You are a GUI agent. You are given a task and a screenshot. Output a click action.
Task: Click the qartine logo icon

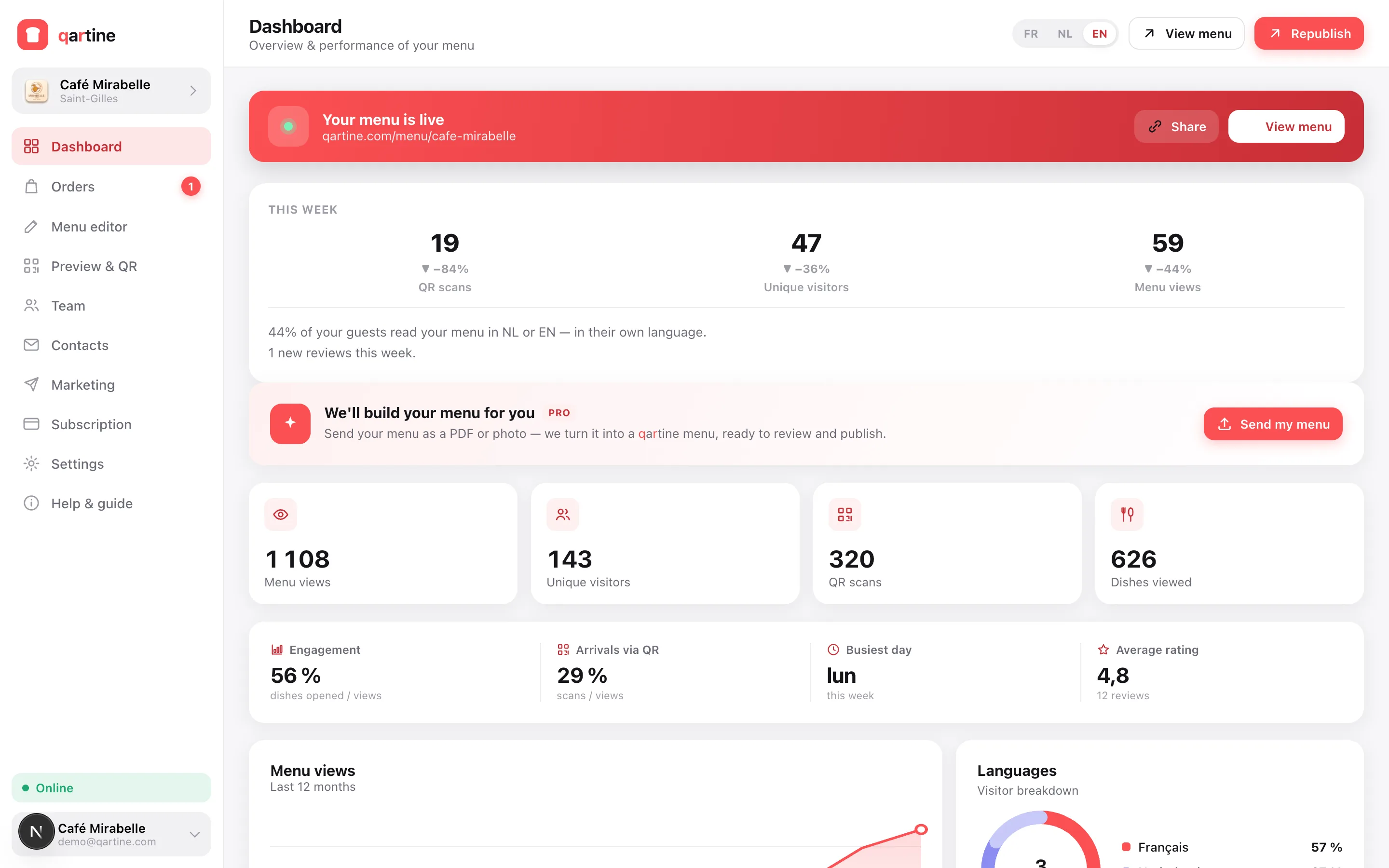click(33, 35)
